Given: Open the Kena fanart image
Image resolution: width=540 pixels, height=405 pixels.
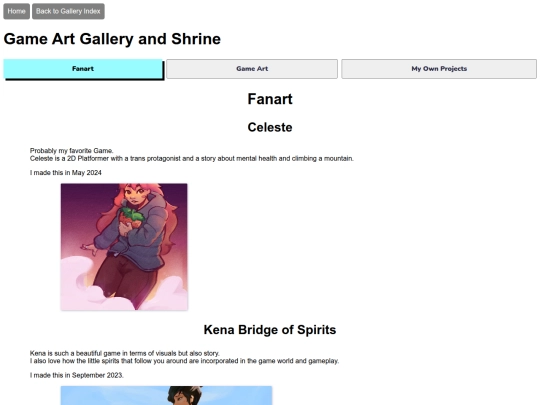Looking at the screenshot, I should coord(166,395).
